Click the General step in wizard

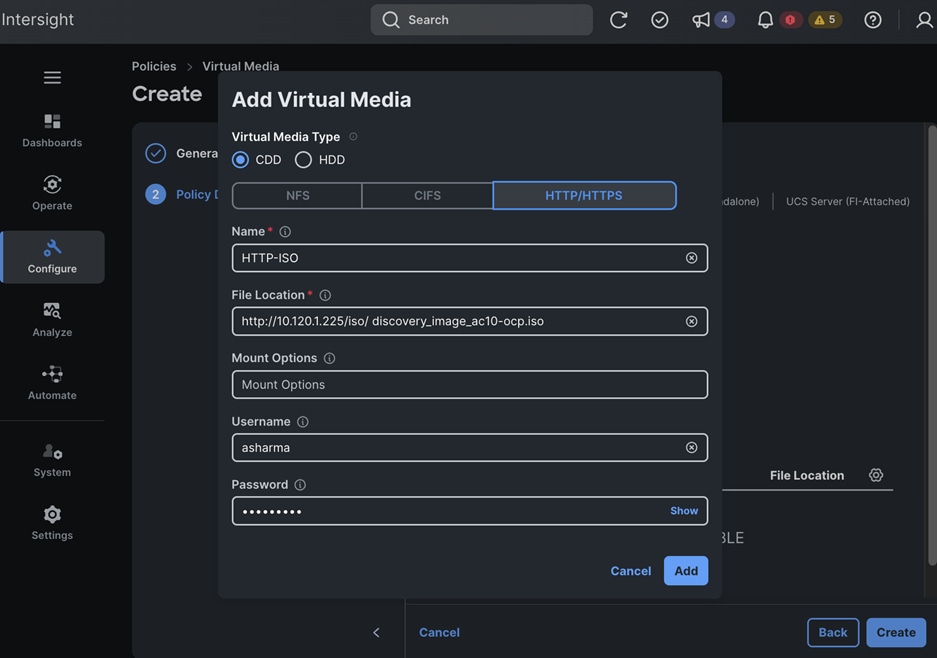(182, 154)
